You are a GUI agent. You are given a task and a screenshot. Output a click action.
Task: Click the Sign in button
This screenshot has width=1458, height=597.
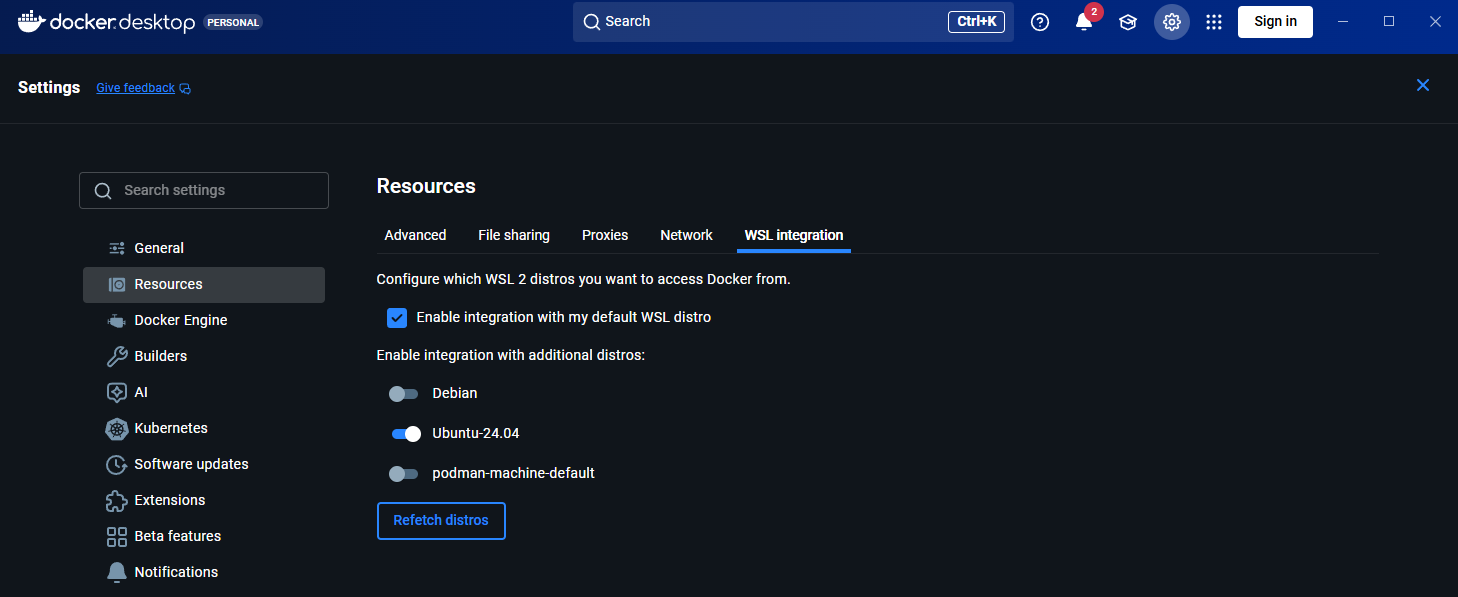click(x=1275, y=21)
